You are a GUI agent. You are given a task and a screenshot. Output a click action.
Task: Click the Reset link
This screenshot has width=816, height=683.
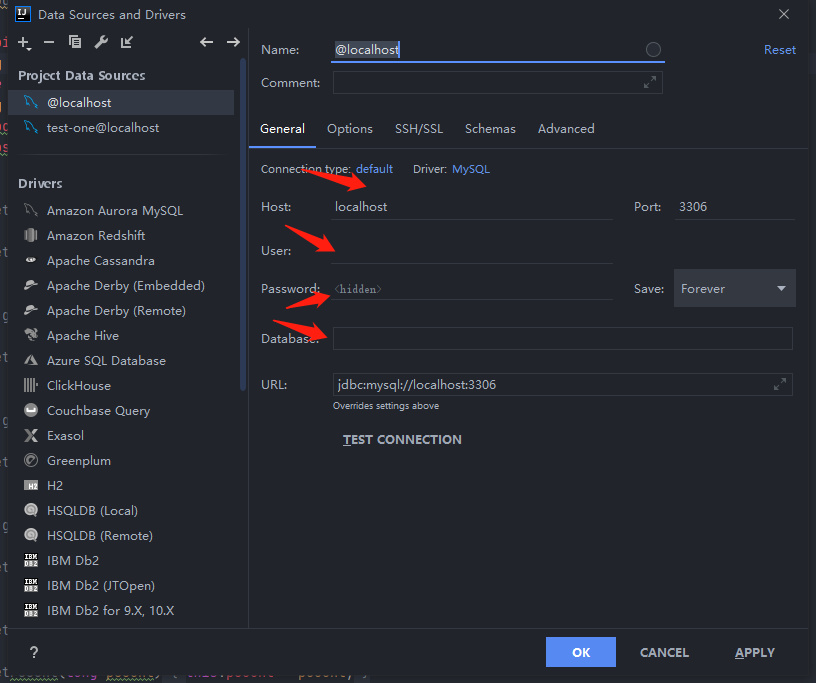coord(780,50)
